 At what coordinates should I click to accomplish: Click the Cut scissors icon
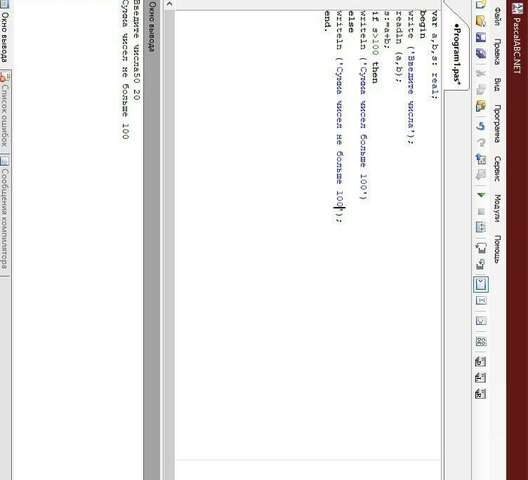(x=481, y=72)
